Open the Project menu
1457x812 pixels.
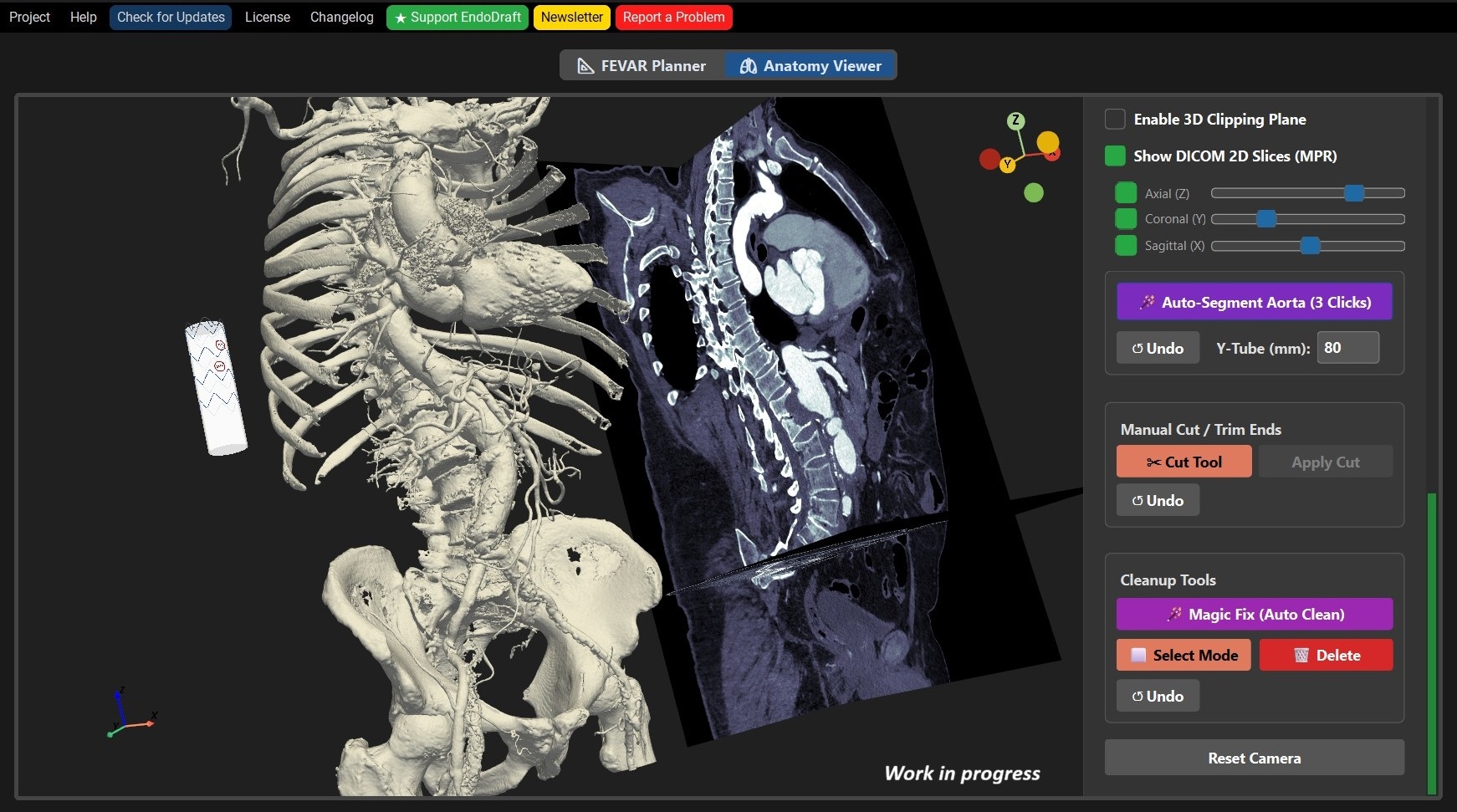coord(29,17)
